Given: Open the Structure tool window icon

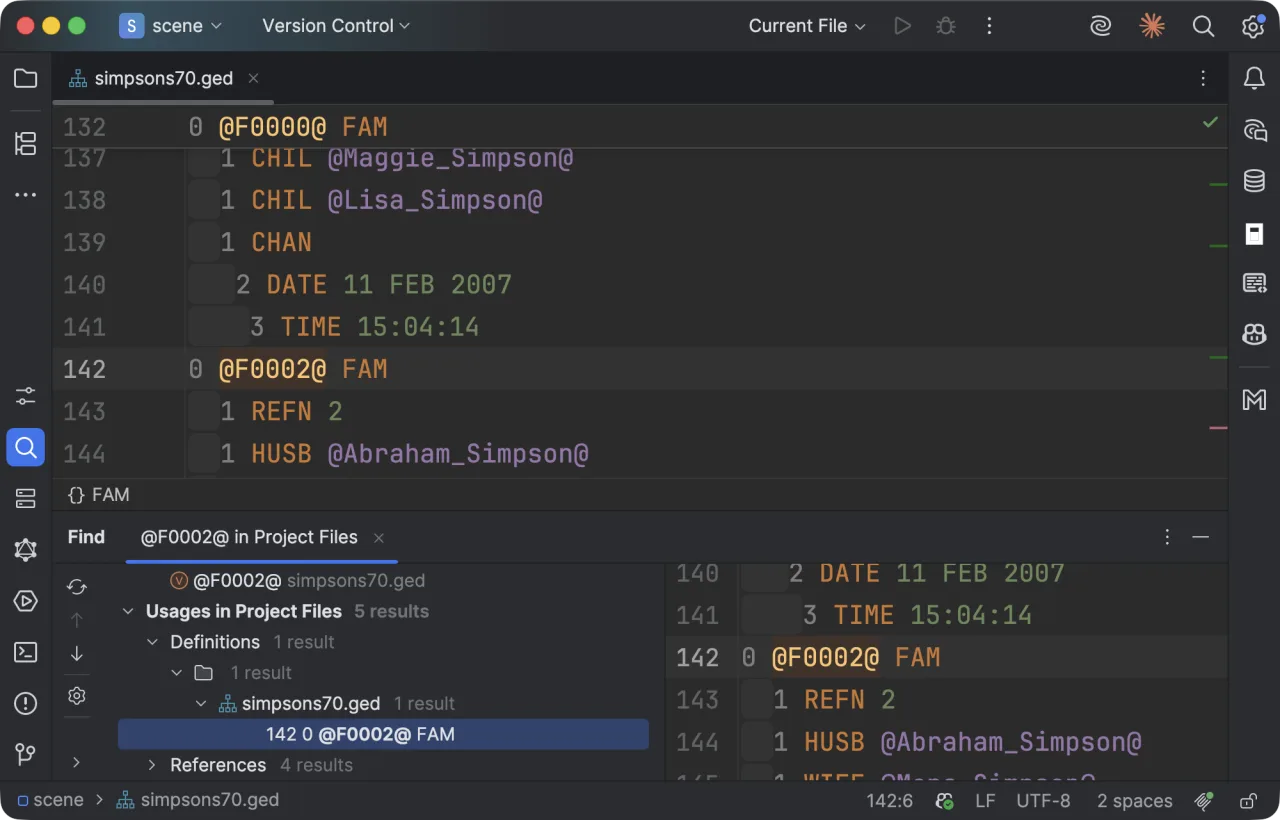Looking at the screenshot, I should [x=26, y=143].
